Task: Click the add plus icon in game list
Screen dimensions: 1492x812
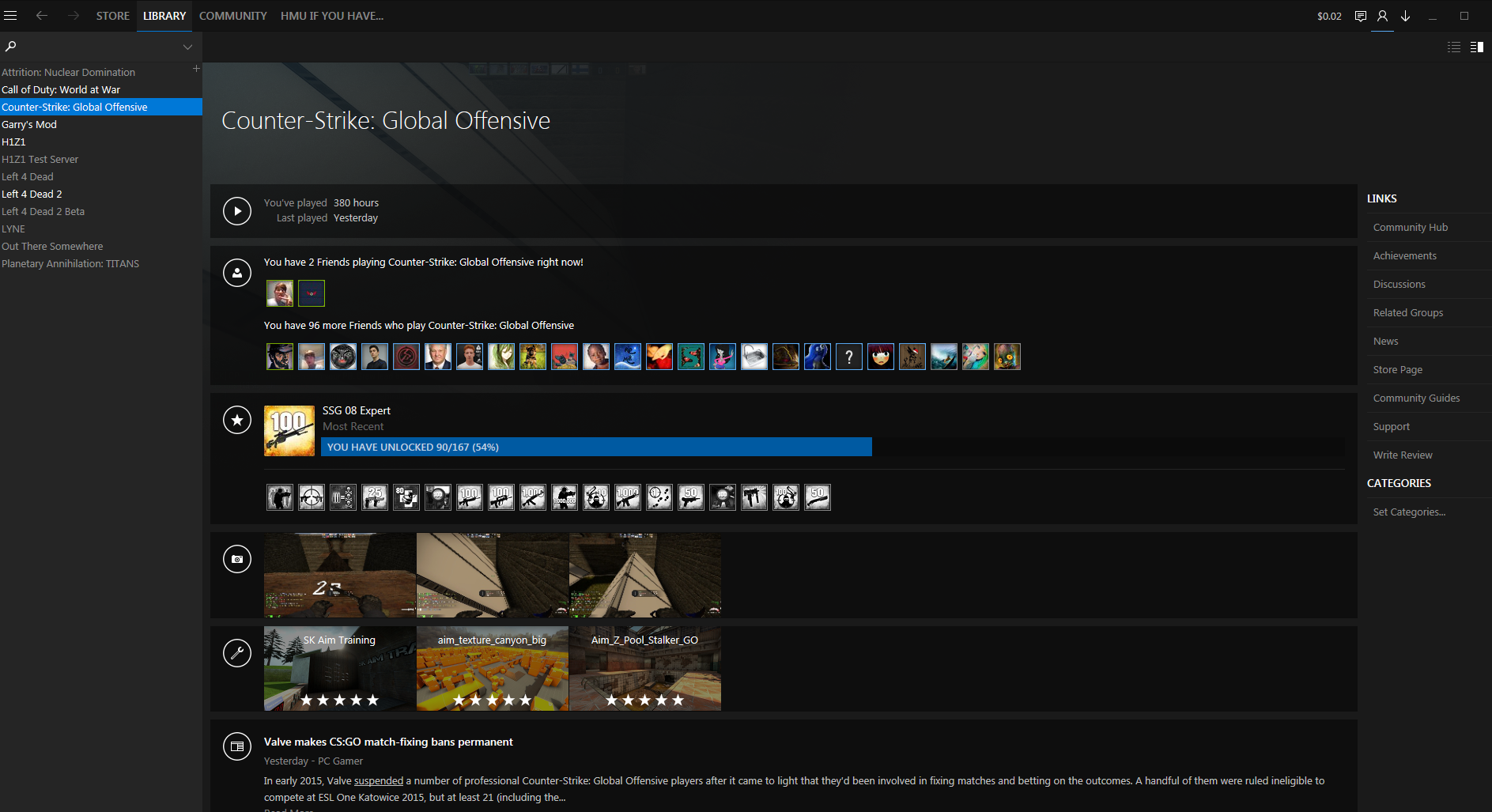Action: [196, 69]
